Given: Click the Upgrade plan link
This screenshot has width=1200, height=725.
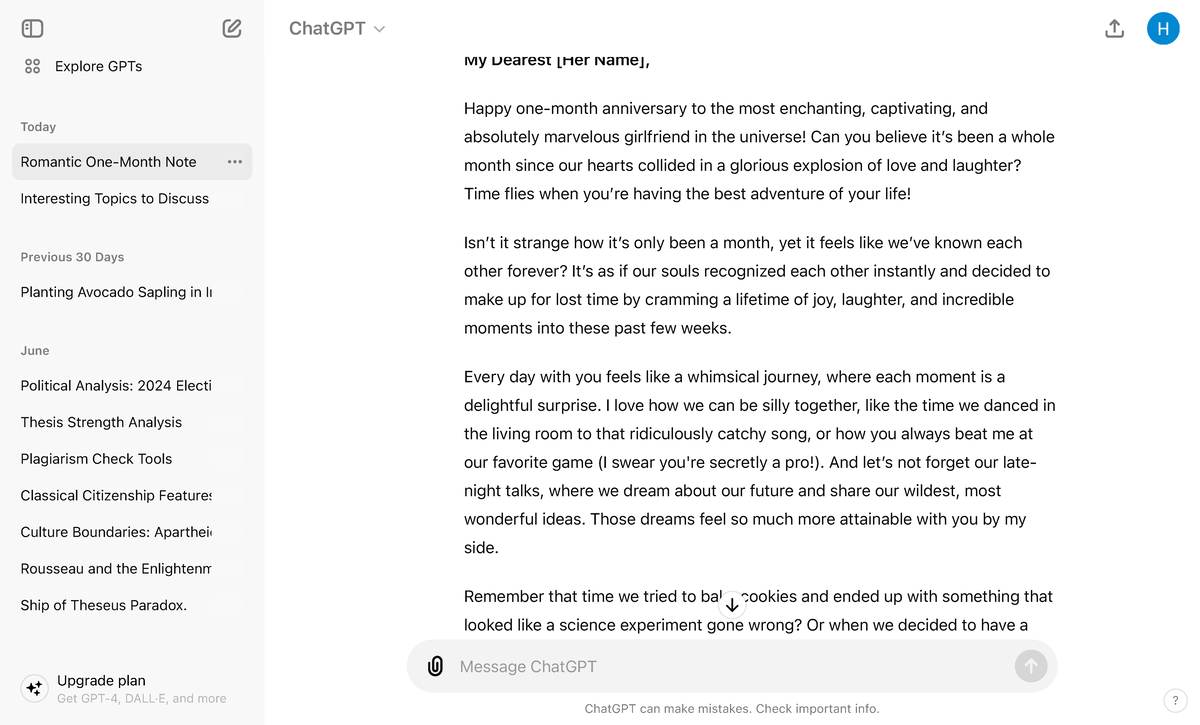Looking at the screenshot, I should tap(101, 680).
